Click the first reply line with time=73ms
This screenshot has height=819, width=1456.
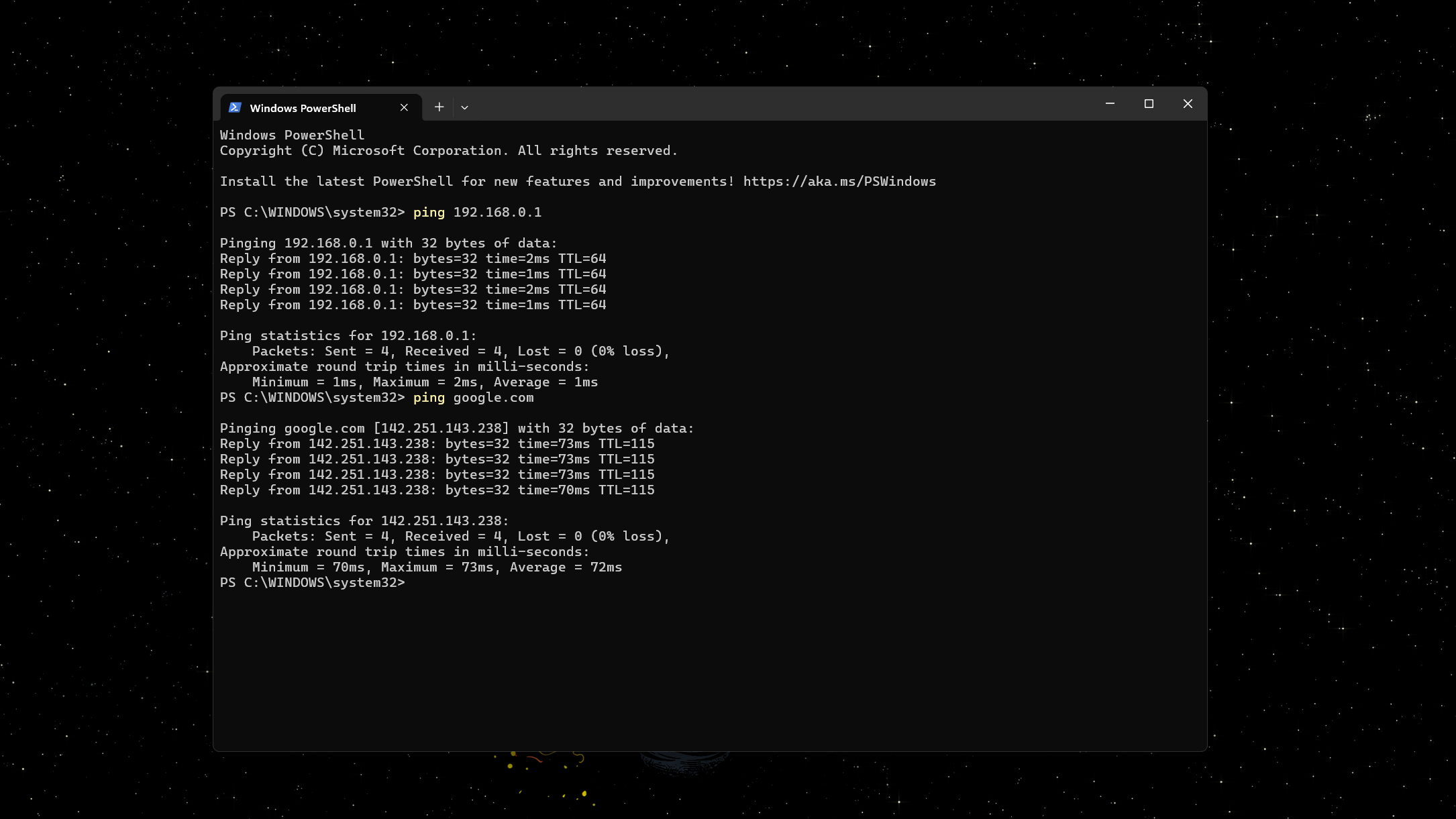pyautogui.click(x=437, y=443)
